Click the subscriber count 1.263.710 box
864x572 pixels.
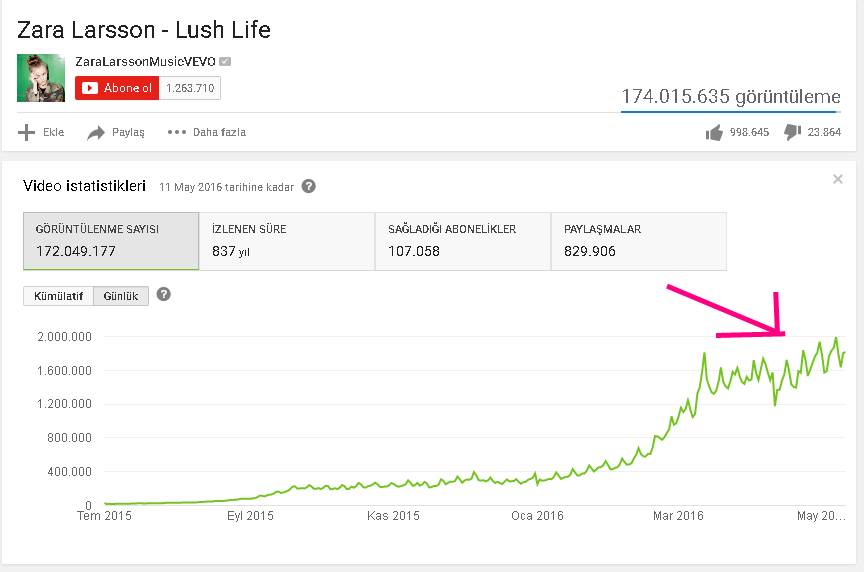pos(190,88)
